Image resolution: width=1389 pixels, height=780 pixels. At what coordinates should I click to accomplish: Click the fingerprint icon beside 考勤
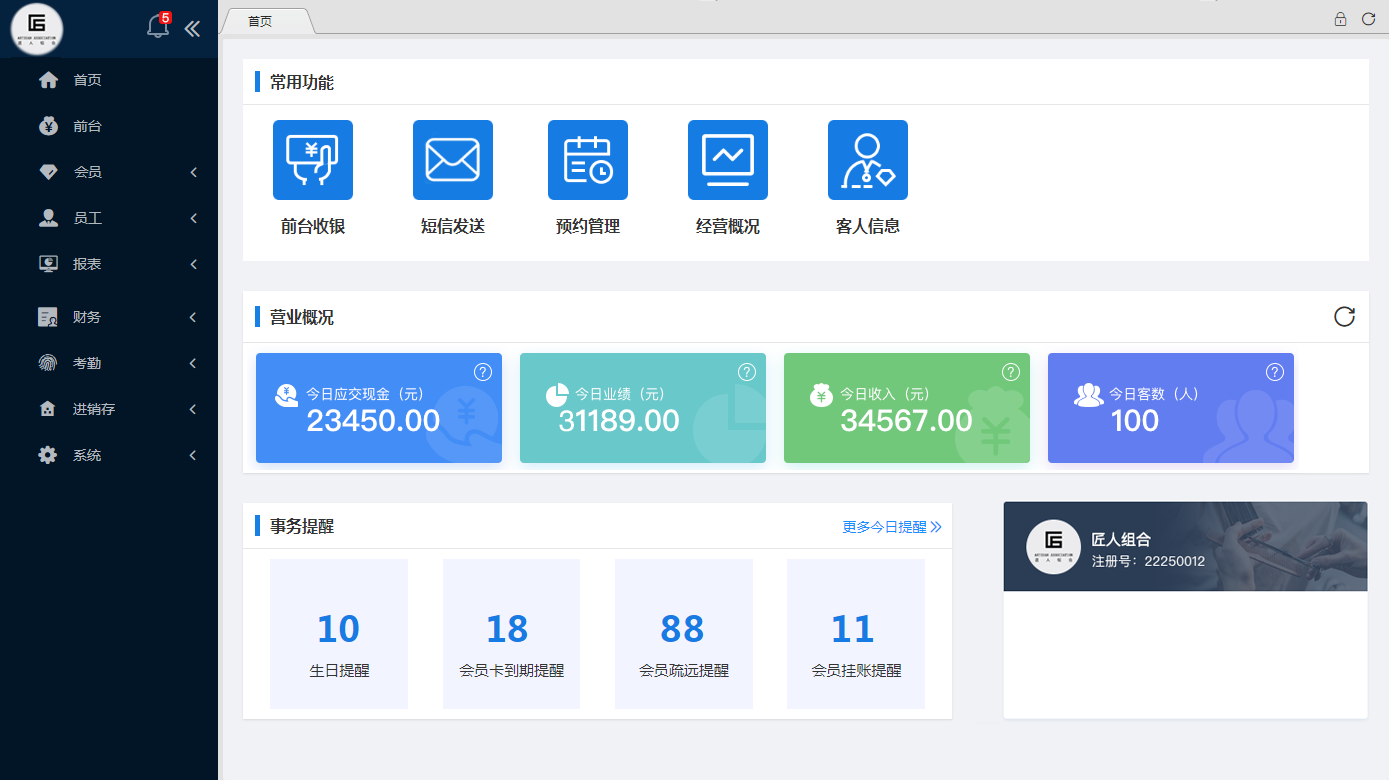tap(48, 363)
